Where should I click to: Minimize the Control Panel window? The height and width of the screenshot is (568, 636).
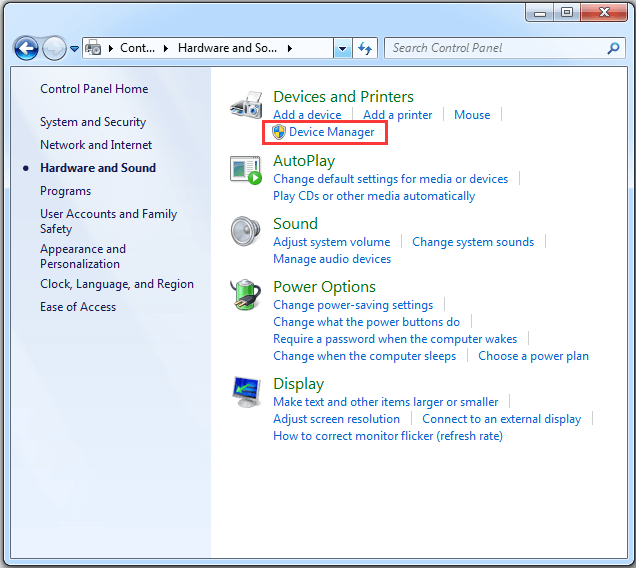[x=540, y=13]
